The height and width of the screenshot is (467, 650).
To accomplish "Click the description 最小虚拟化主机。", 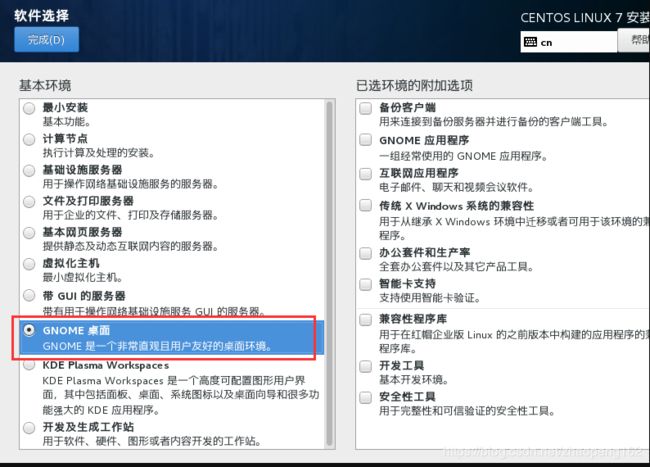I will click(x=82, y=277).
